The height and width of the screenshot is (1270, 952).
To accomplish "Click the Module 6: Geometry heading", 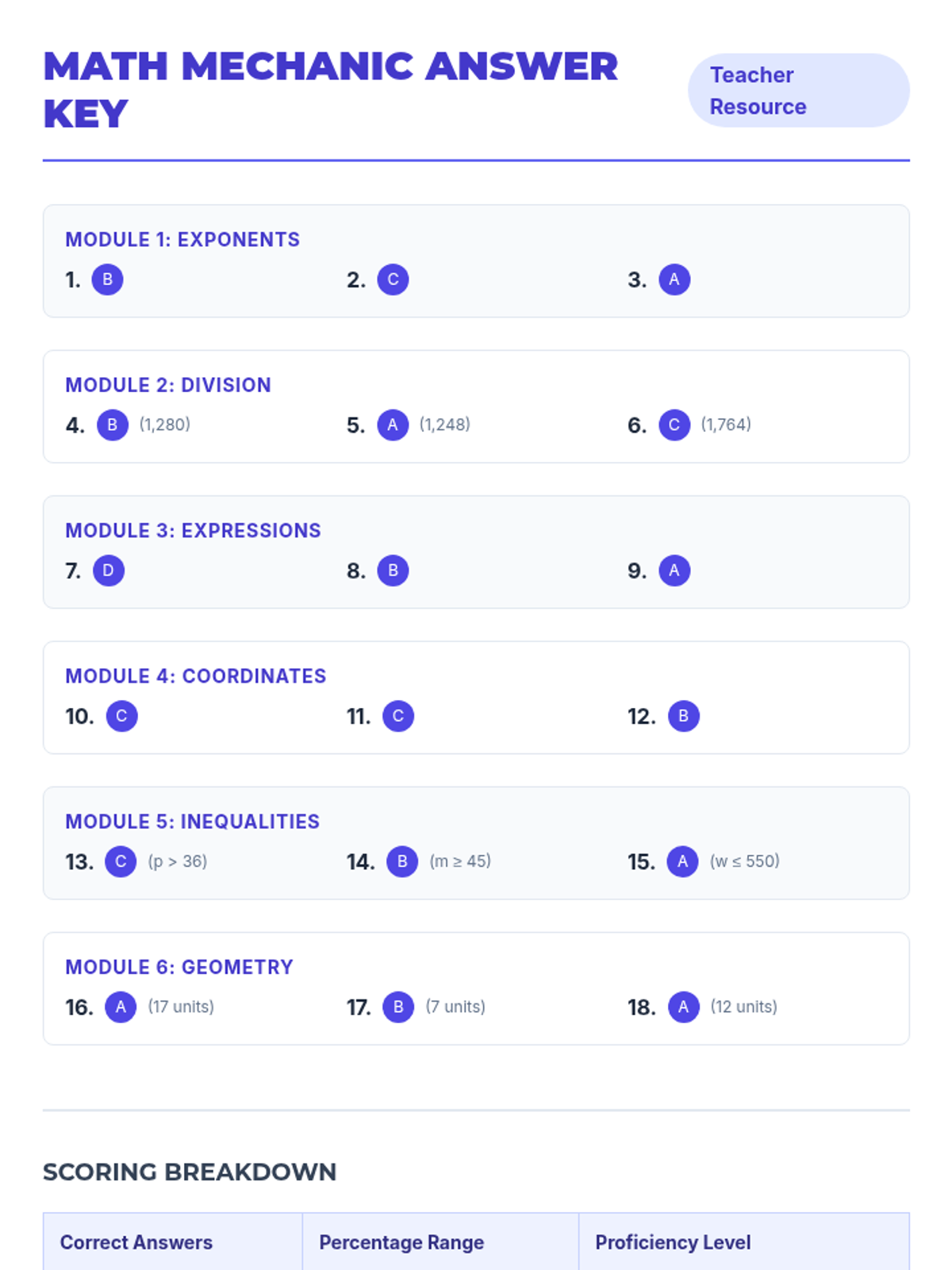I will point(179,967).
